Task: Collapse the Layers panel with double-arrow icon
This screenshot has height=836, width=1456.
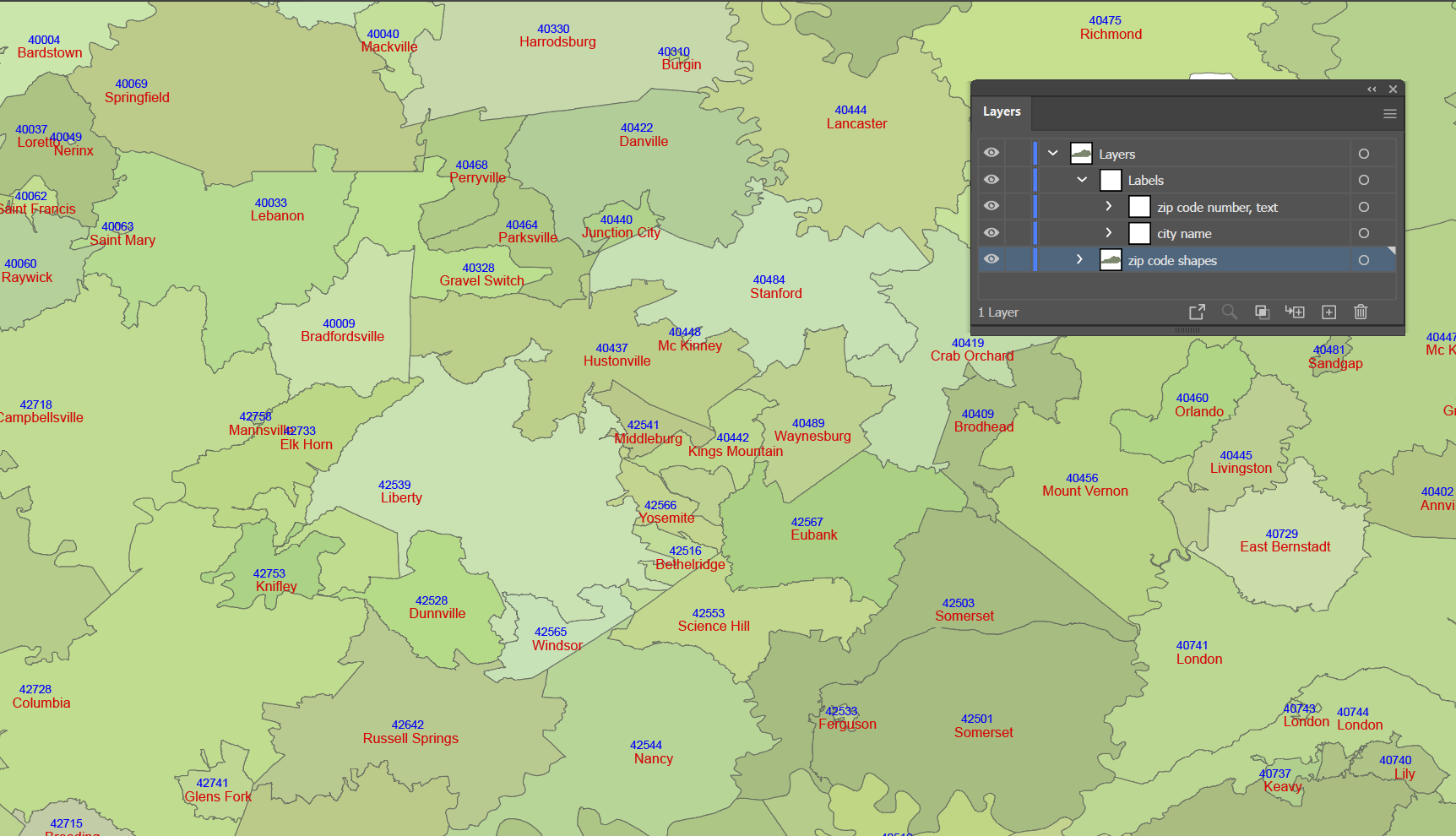Action: pyautogui.click(x=1372, y=90)
